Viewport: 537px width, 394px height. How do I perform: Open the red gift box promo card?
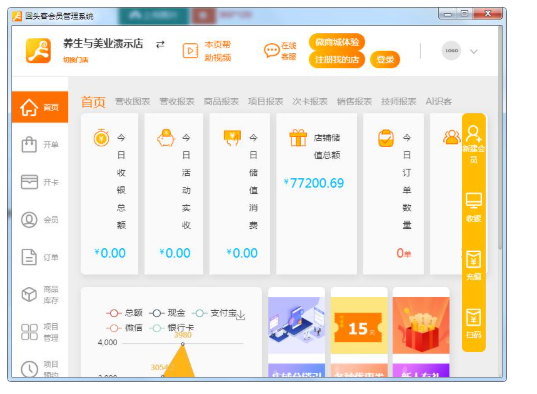[x=421, y=325]
